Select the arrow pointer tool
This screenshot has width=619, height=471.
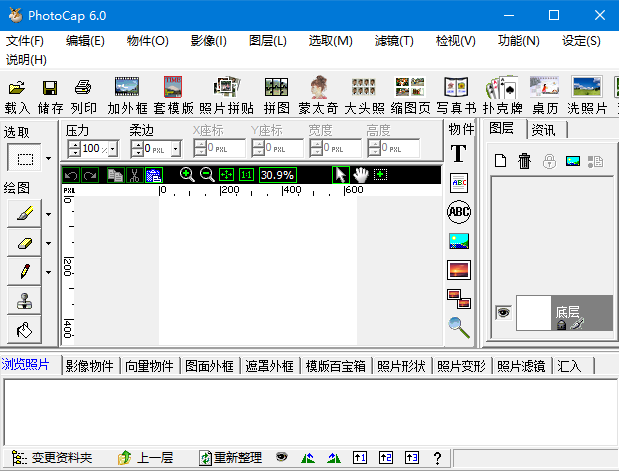coord(341,175)
